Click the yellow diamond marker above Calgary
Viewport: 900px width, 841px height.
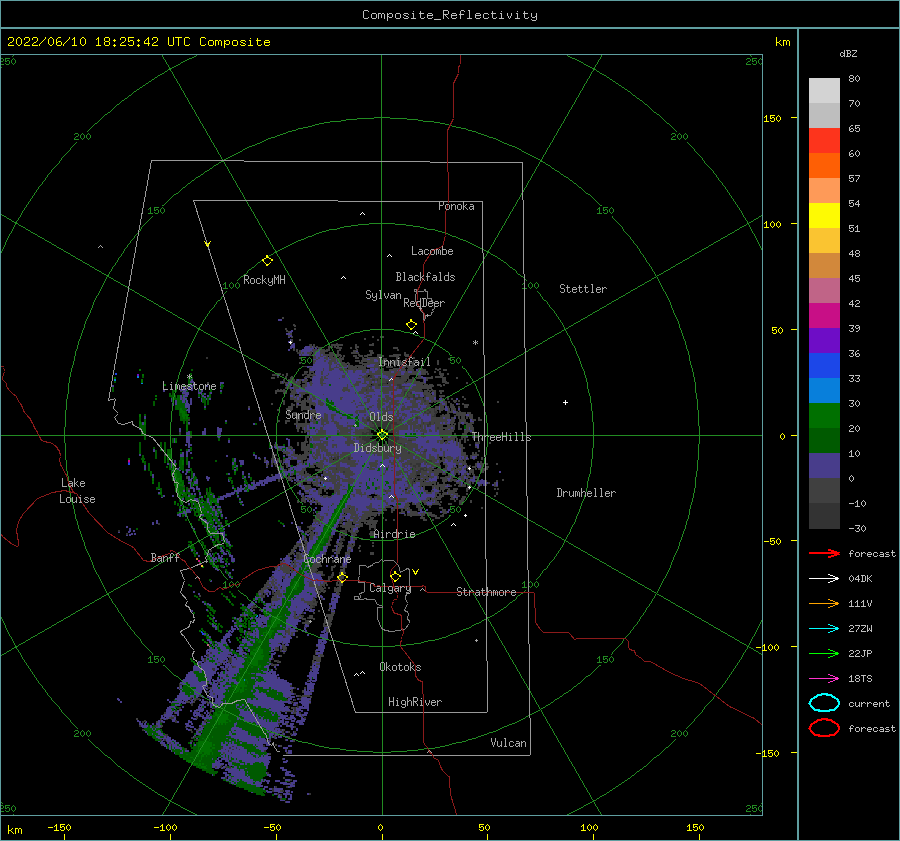395,576
